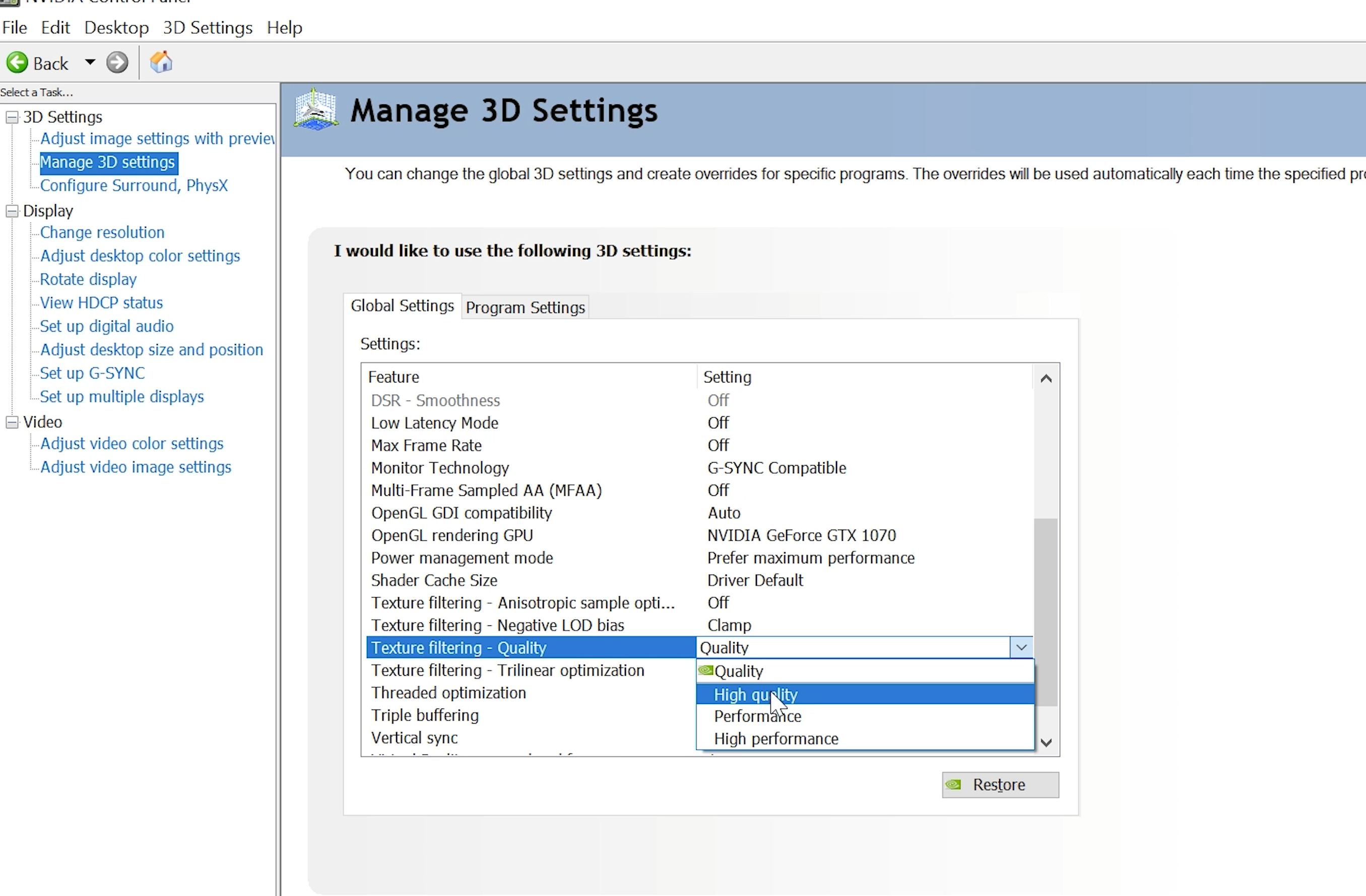Viewport: 1366px width, 896px height.
Task: Click the settings list scroll down arrow
Action: 1046,743
